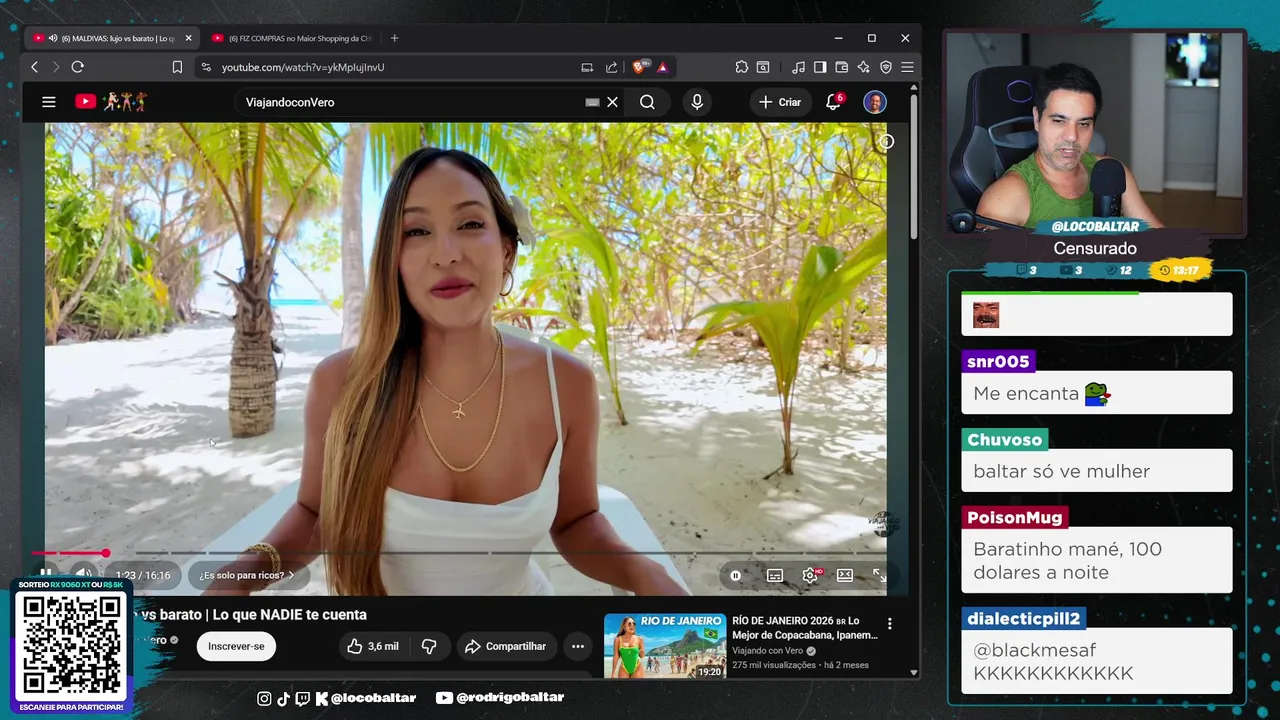Toggle subtitles in the video player
Screen dimensions: 1280x720
point(774,575)
